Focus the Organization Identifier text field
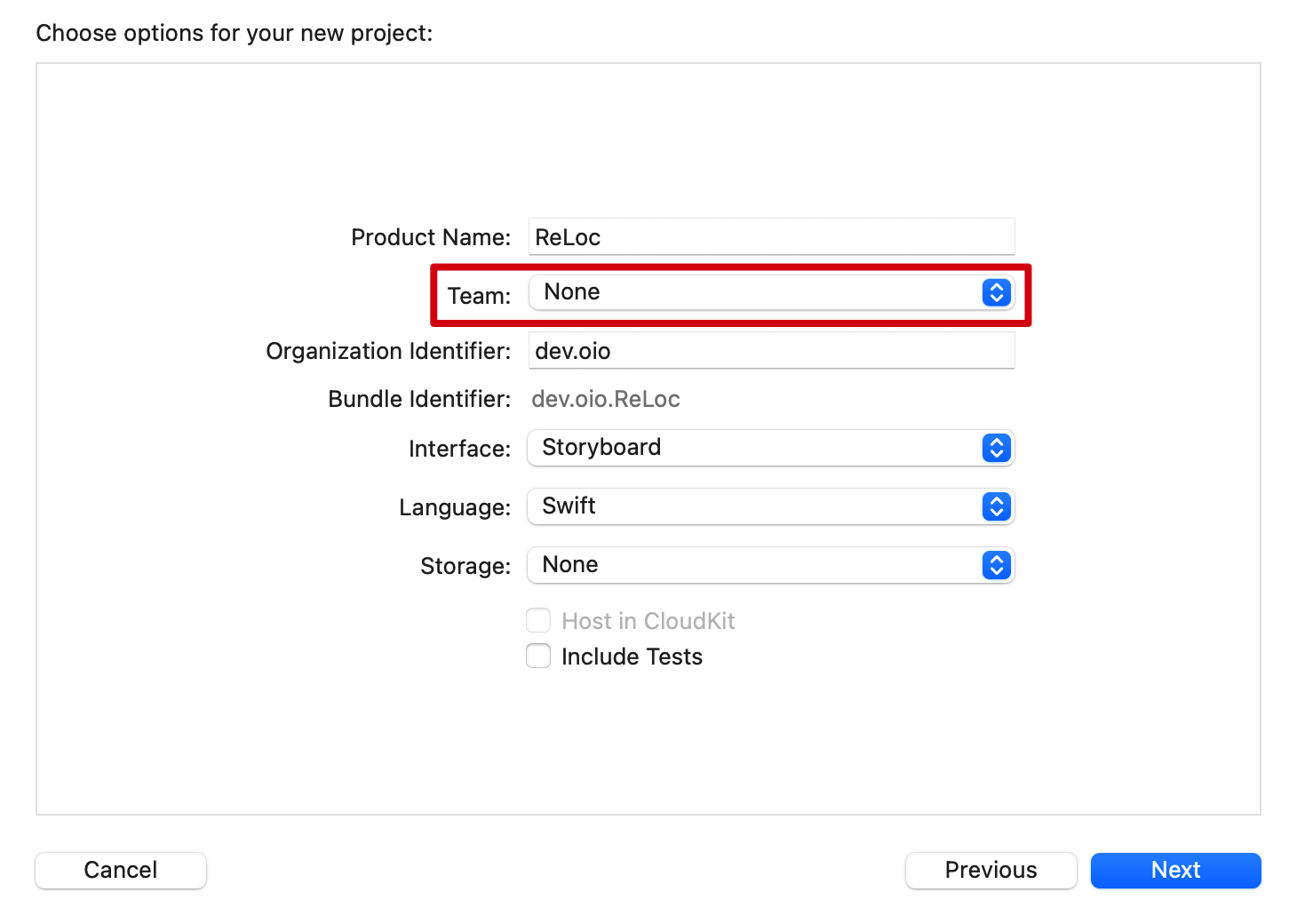Image resolution: width=1297 pixels, height=924 pixels. (x=771, y=351)
